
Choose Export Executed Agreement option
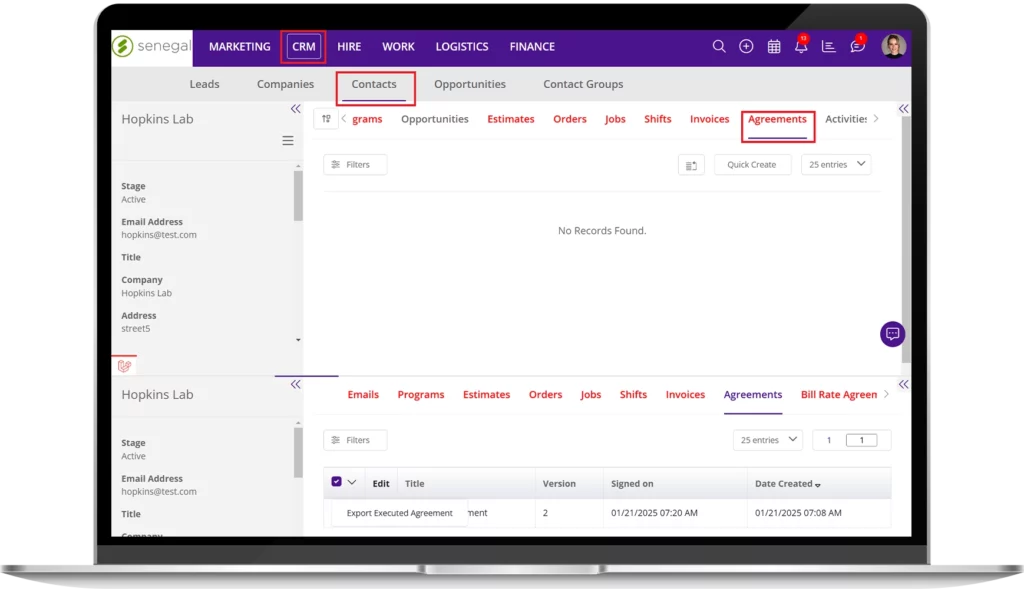(x=399, y=513)
